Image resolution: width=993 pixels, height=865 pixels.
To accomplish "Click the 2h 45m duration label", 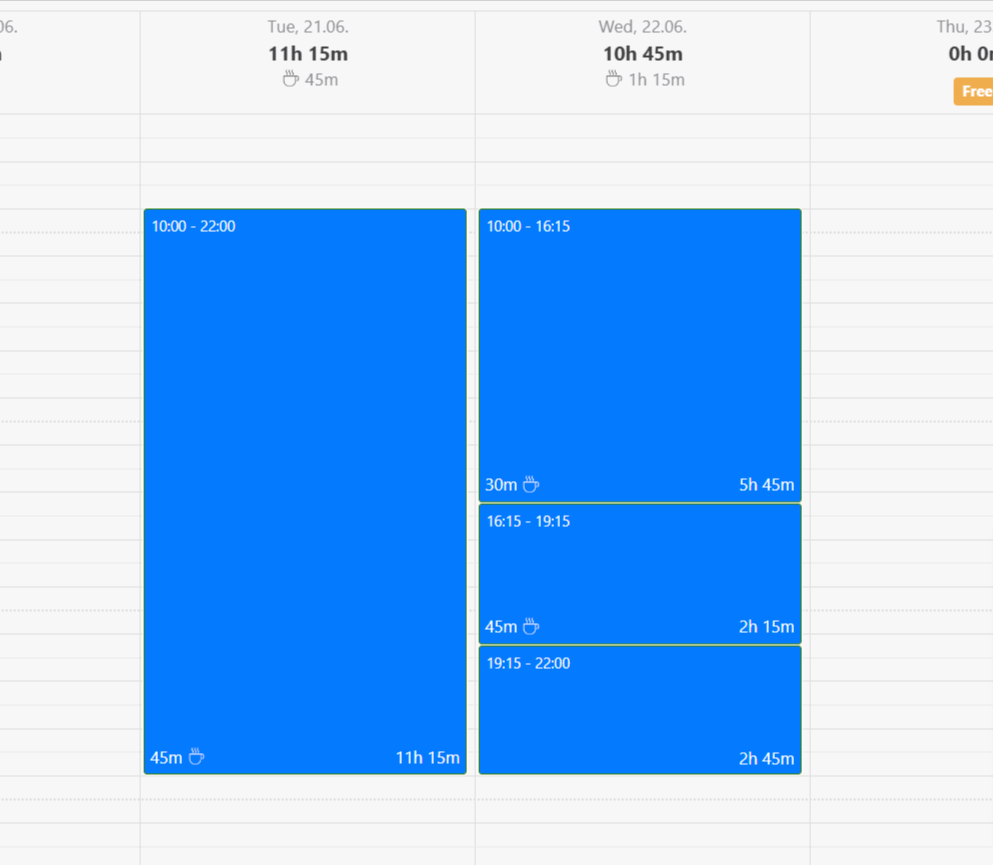I will 766,759.
